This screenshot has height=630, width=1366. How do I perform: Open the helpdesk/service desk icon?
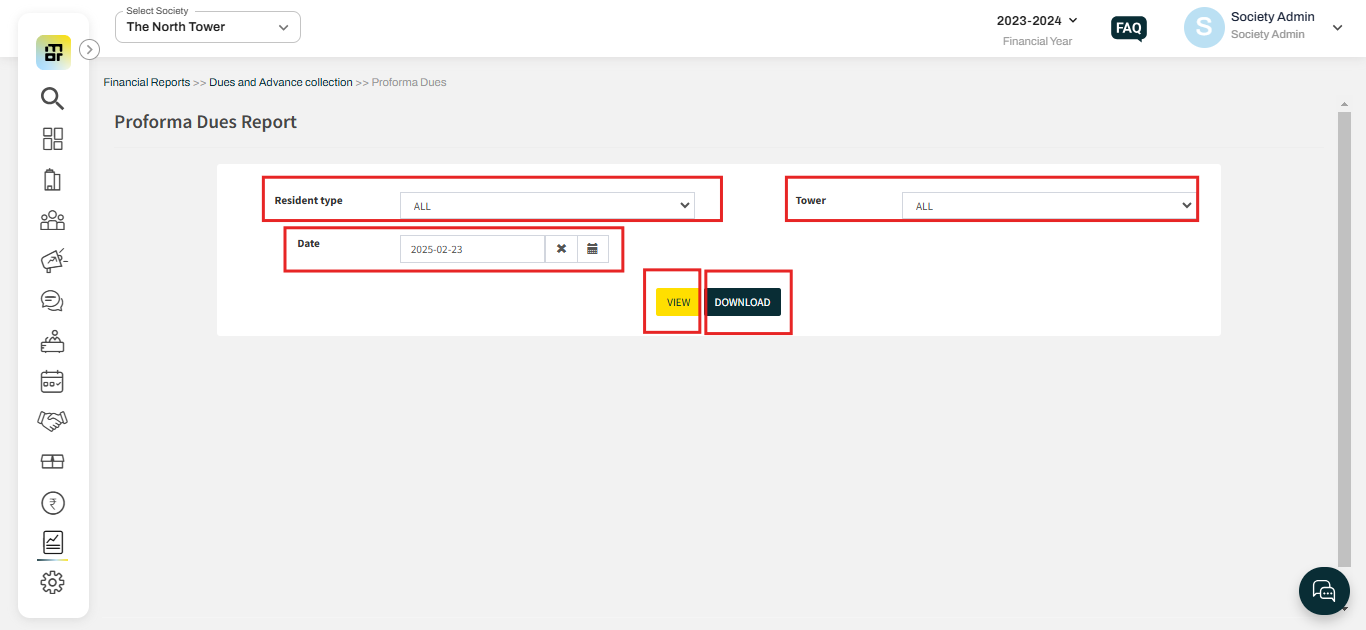click(52, 341)
